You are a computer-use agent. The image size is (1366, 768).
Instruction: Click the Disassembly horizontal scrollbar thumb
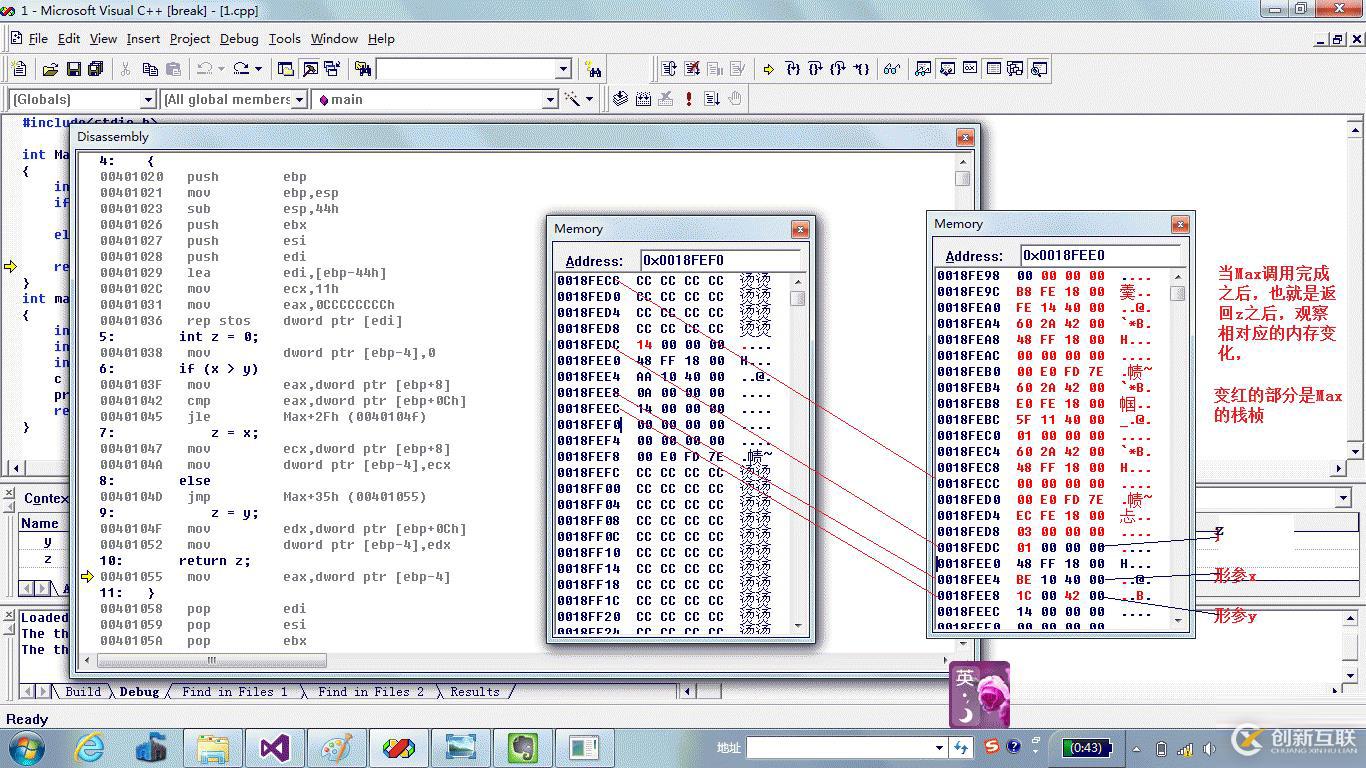[x=212, y=660]
